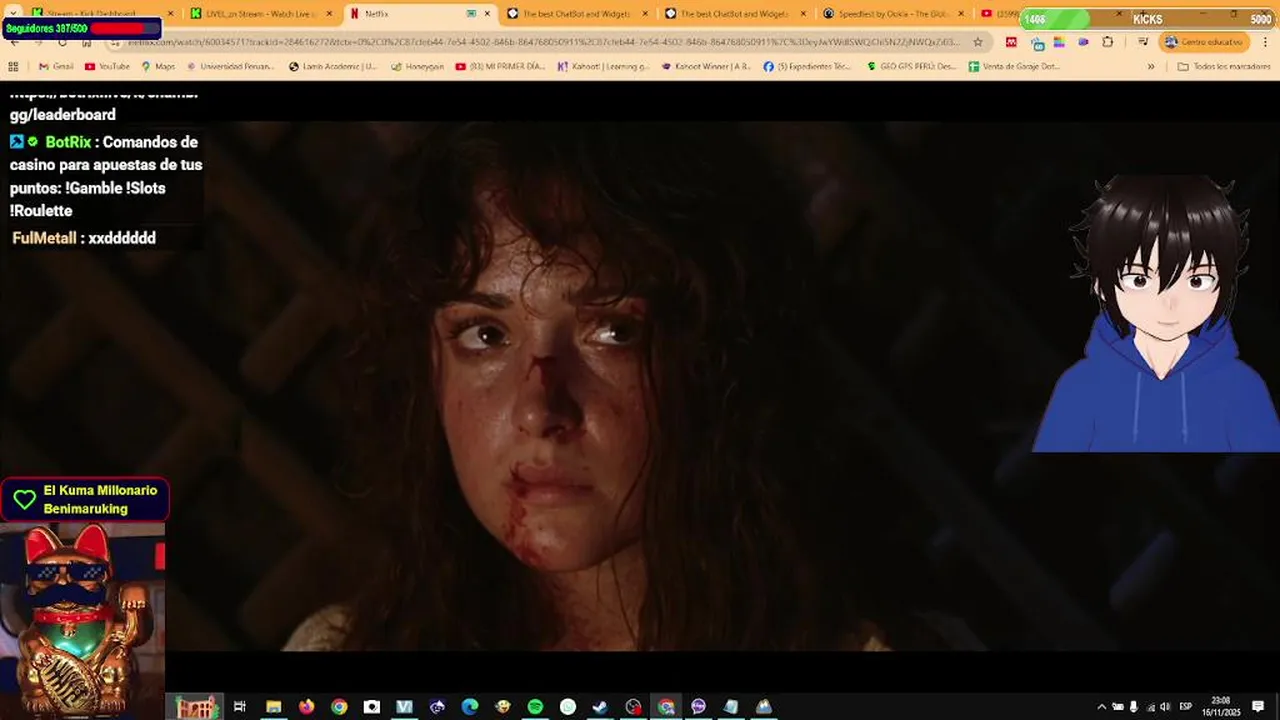Open the active Chrome window on taskbar
The width and height of the screenshot is (1280, 720).
pos(666,707)
